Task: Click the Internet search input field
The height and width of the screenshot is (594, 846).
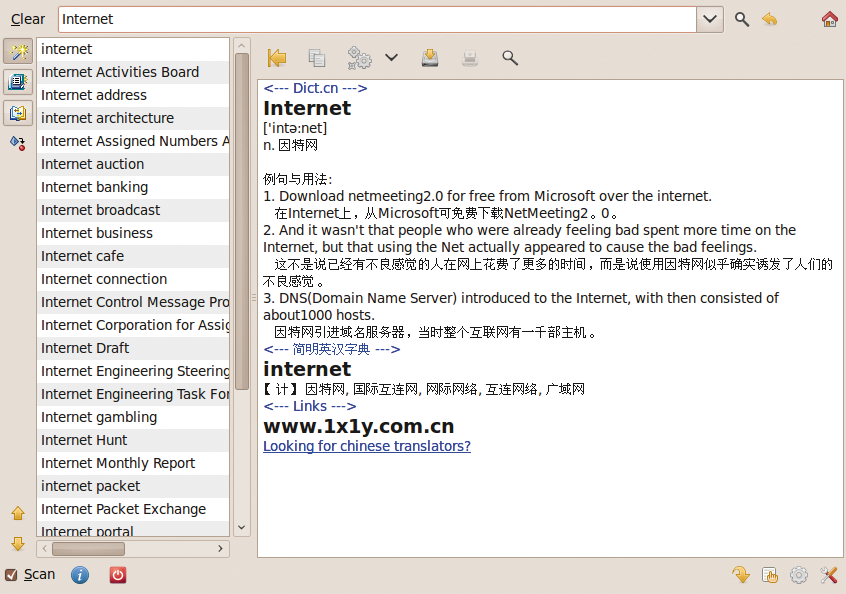Action: tap(377, 19)
